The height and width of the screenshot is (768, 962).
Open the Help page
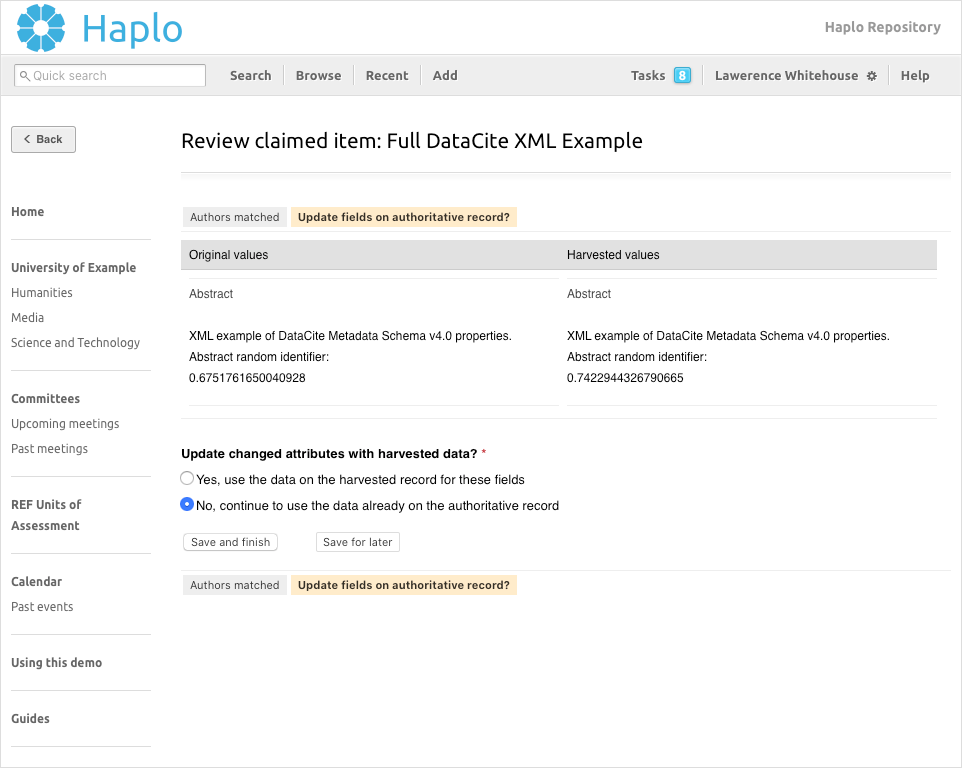click(x=914, y=75)
